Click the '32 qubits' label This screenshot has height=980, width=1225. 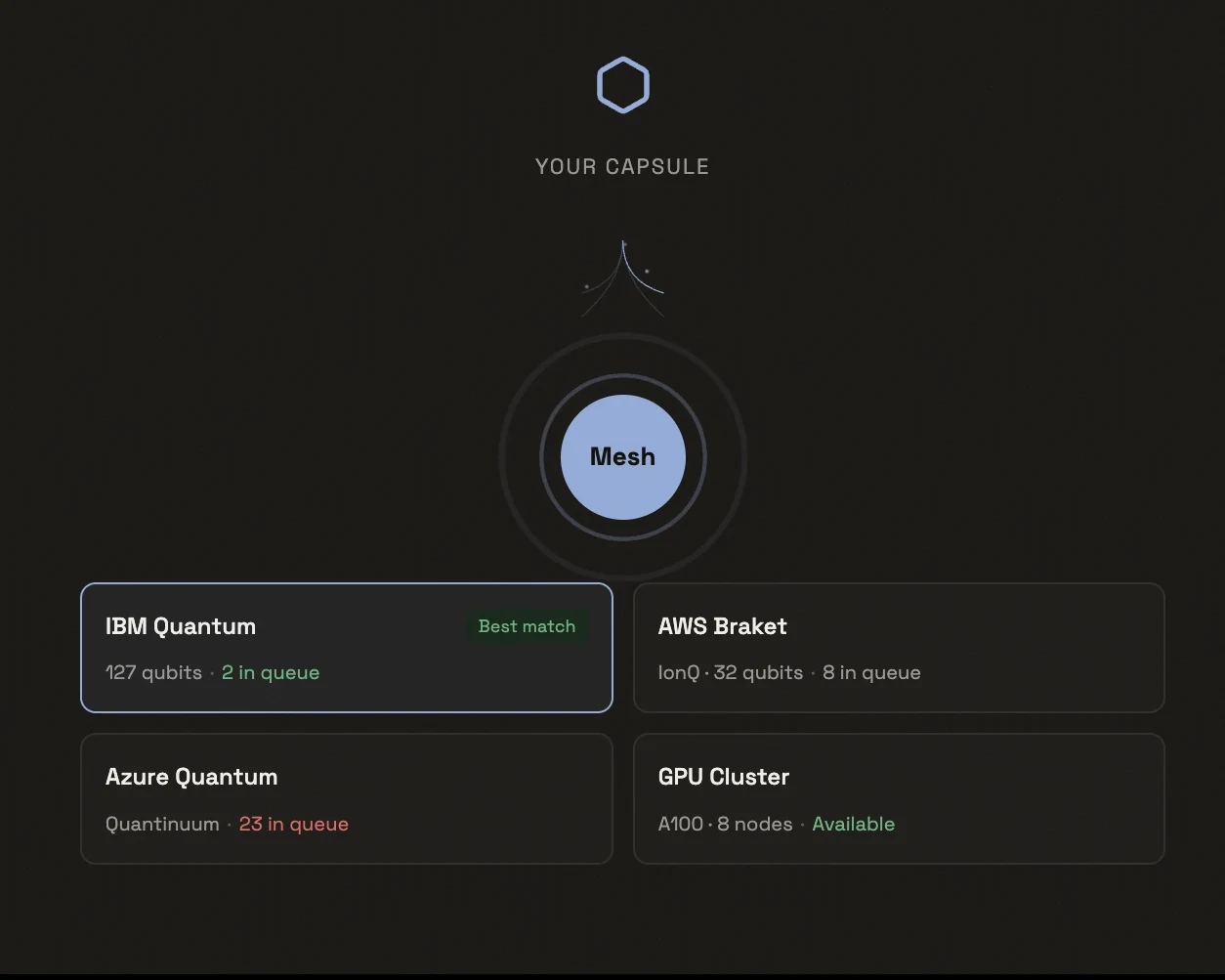point(758,672)
